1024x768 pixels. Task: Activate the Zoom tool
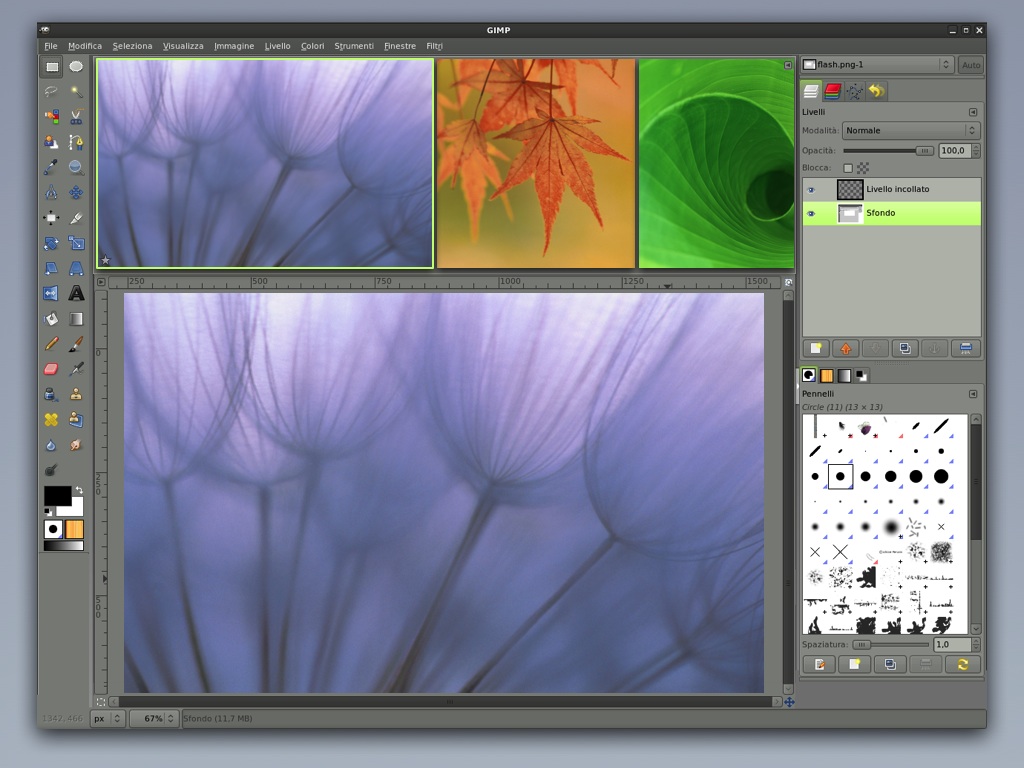click(77, 167)
